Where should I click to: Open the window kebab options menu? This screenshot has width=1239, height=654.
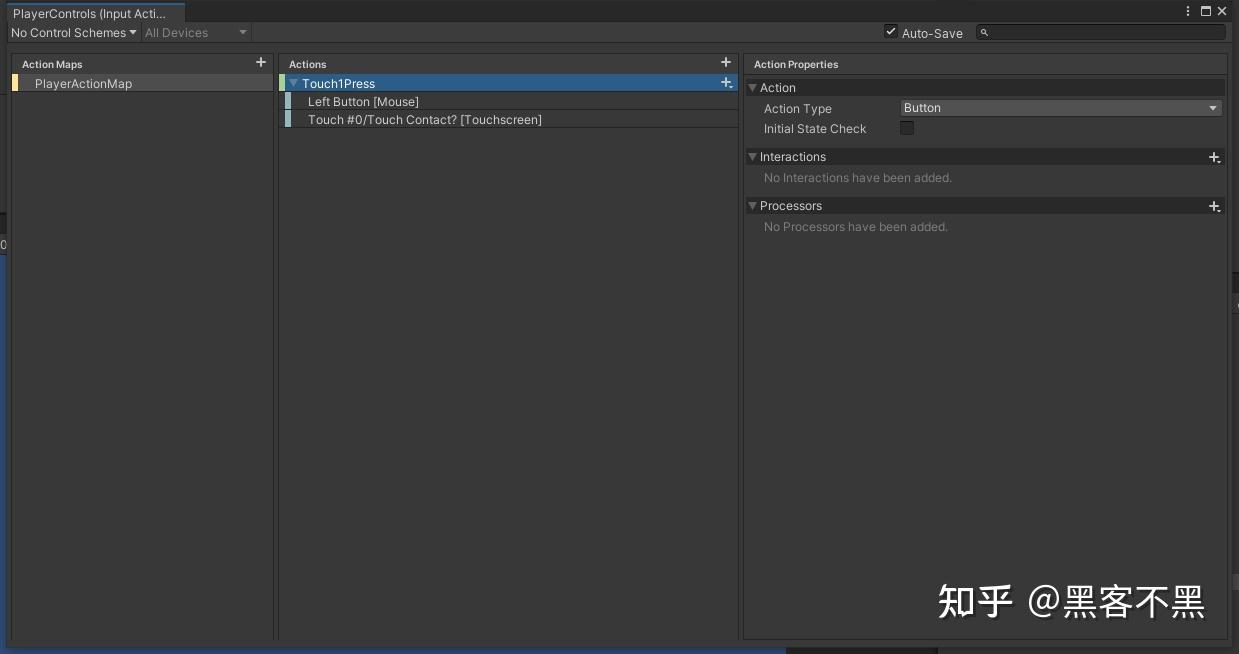pos(1189,12)
